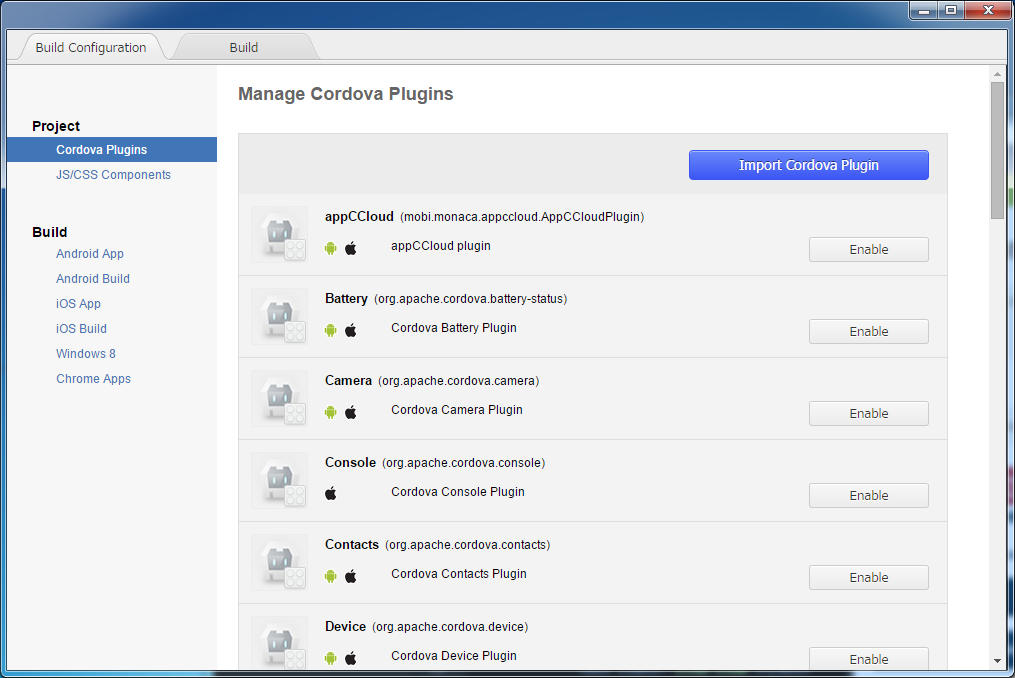Go to Android Build settings

93,279
